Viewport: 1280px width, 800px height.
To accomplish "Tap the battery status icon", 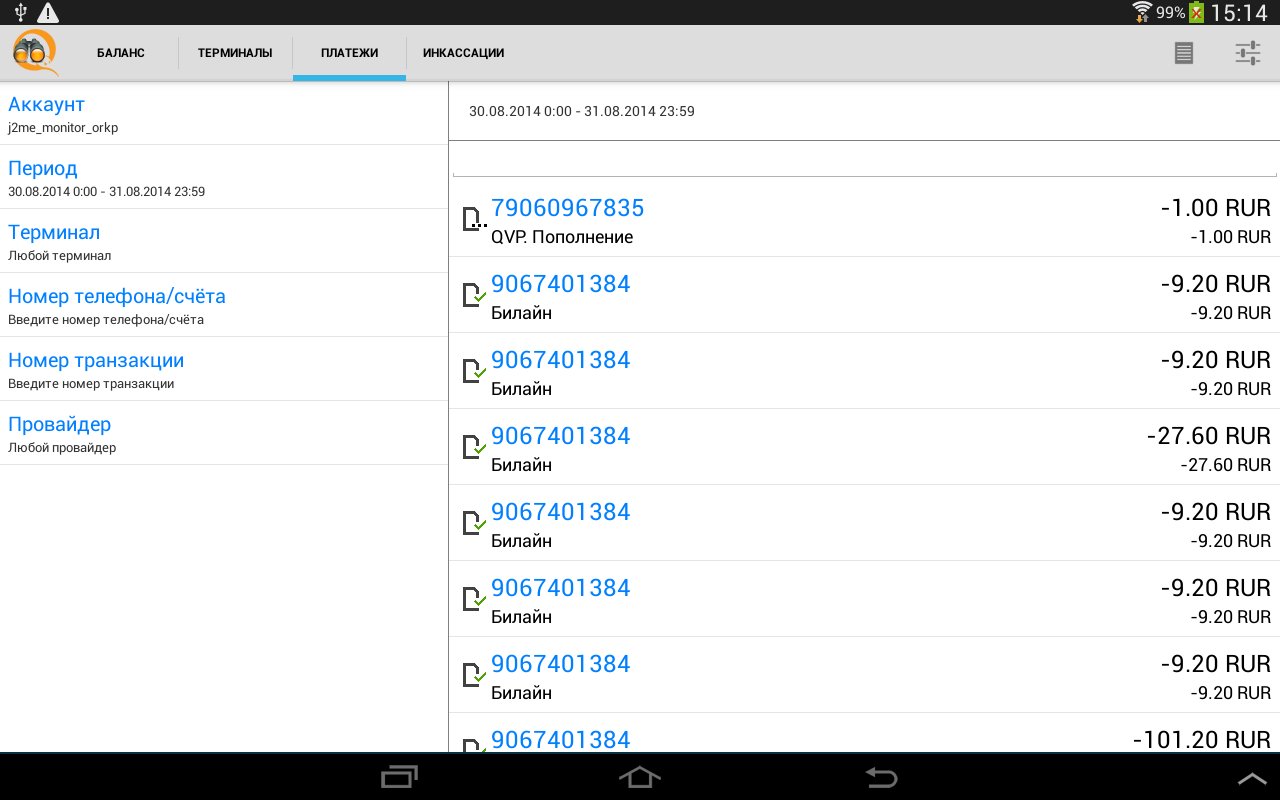I will [1196, 12].
